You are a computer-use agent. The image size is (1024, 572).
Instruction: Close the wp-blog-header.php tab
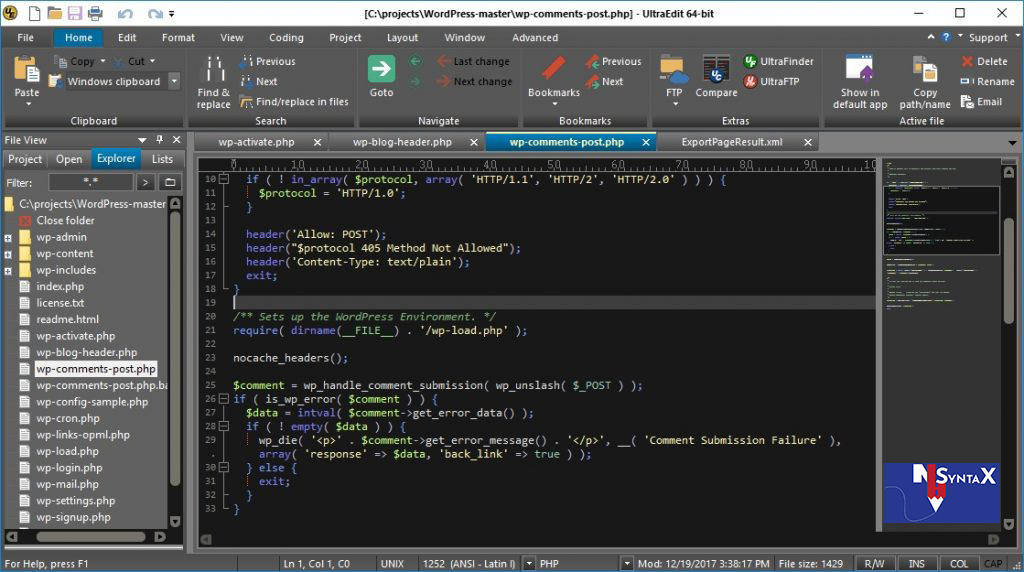pos(473,142)
